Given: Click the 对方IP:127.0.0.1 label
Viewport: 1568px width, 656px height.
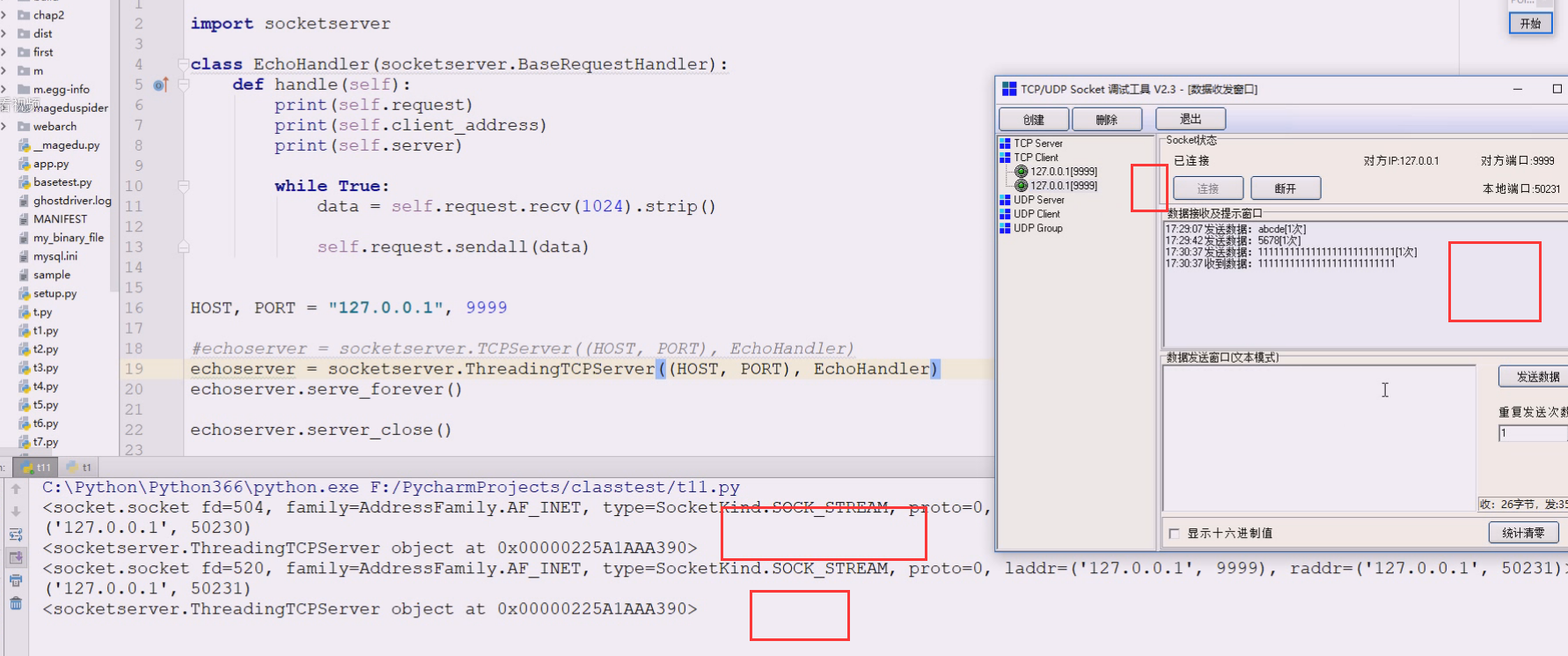Looking at the screenshot, I should (1401, 161).
